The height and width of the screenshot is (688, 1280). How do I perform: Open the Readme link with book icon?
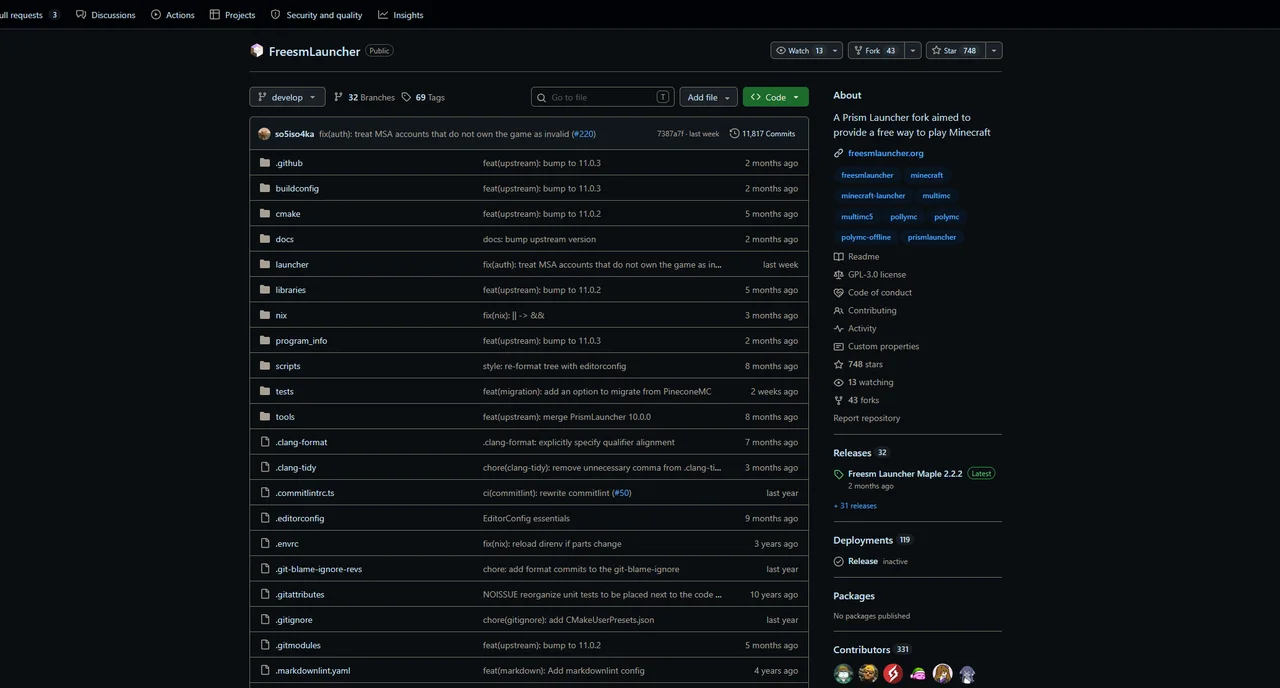[857, 257]
